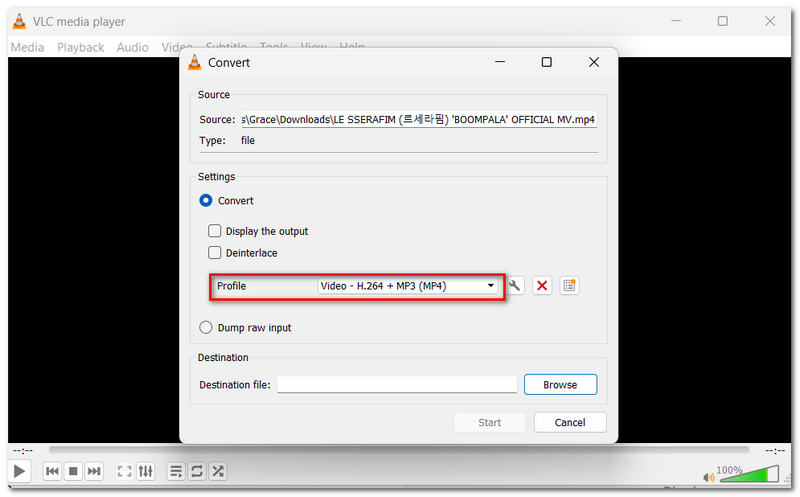Image resolution: width=800 pixels, height=497 pixels.
Task: Open the Profile dropdown list
Action: point(408,286)
